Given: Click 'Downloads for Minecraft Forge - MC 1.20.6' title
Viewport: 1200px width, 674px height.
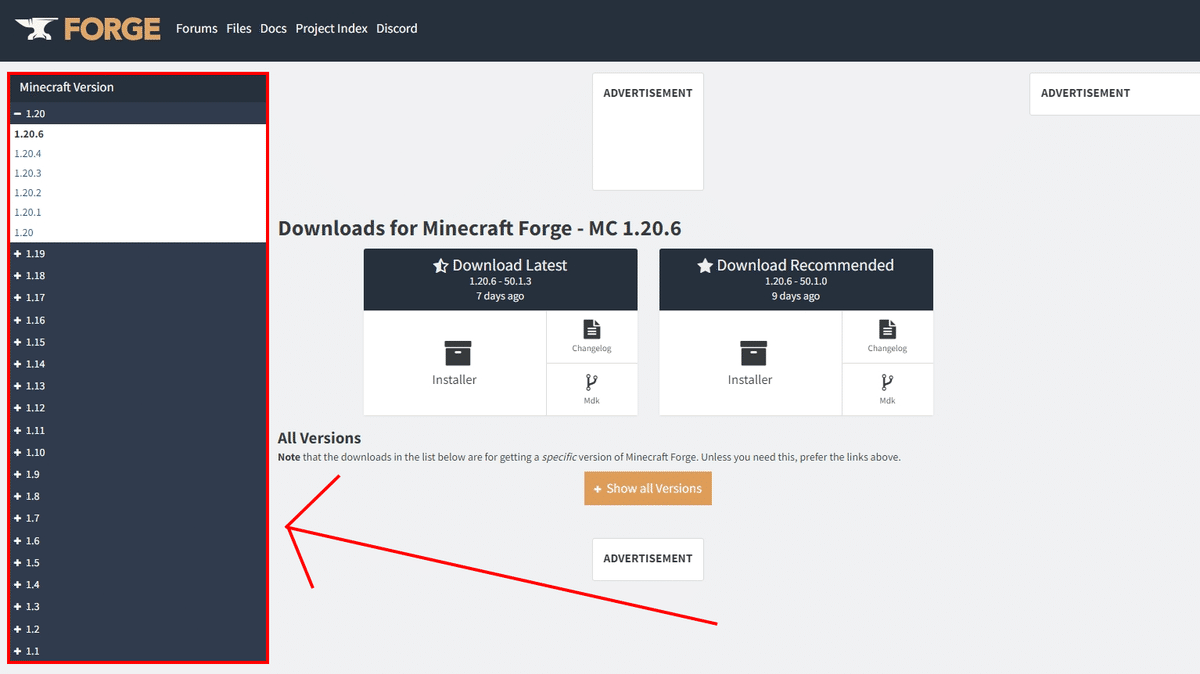Looking at the screenshot, I should [480, 228].
